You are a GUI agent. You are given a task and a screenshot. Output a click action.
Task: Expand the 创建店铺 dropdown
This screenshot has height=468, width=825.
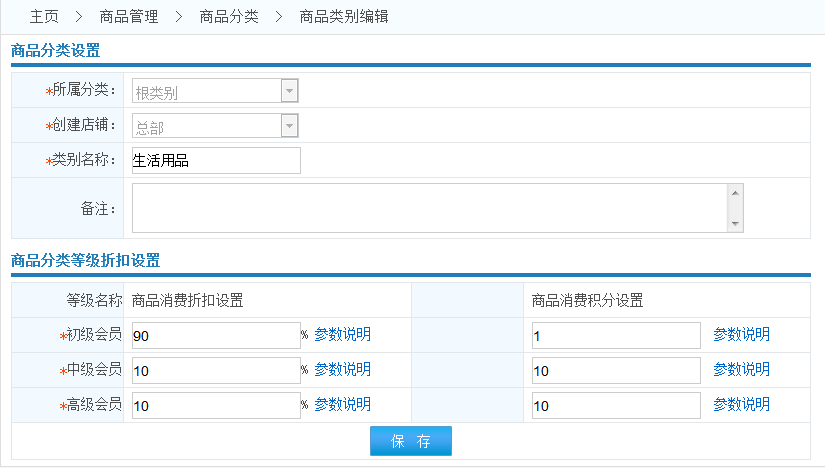215,126
